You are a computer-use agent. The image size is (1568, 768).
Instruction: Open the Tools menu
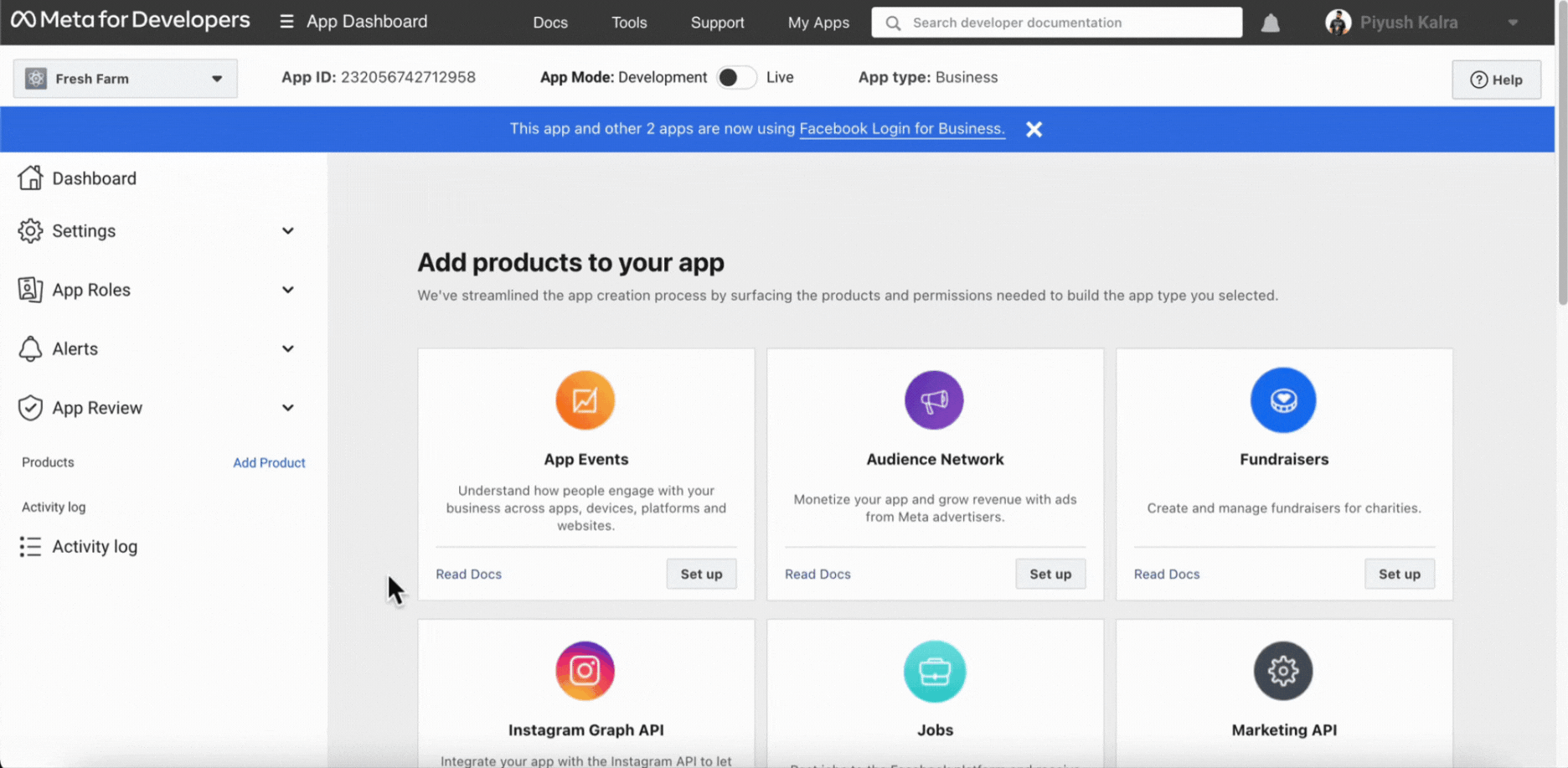point(629,23)
